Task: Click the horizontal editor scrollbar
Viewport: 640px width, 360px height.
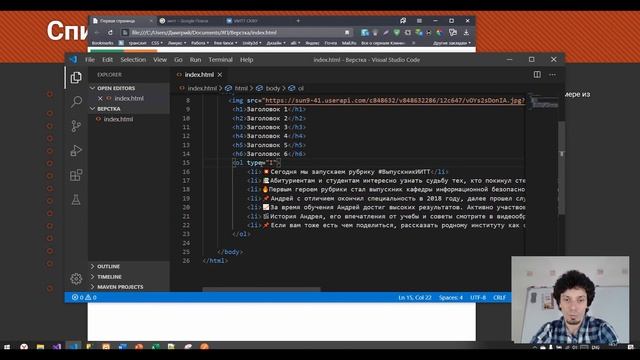Action: [261, 289]
